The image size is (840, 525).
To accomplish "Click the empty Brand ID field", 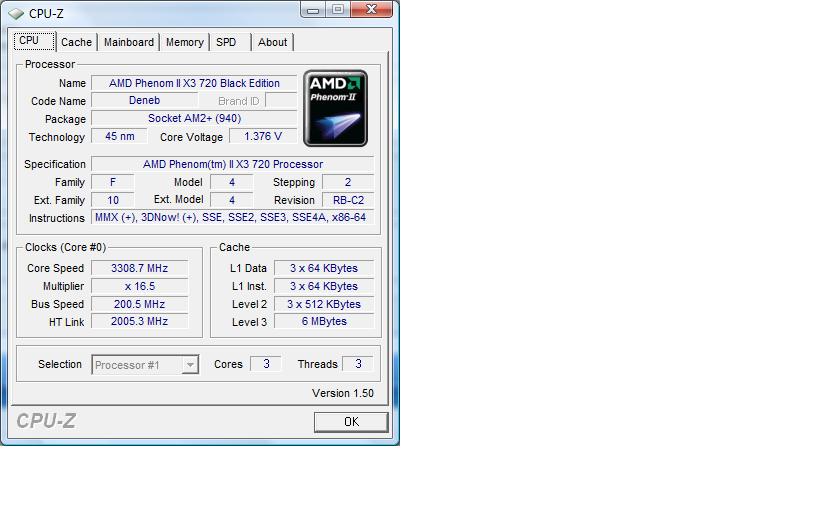I will (x=281, y=101).
